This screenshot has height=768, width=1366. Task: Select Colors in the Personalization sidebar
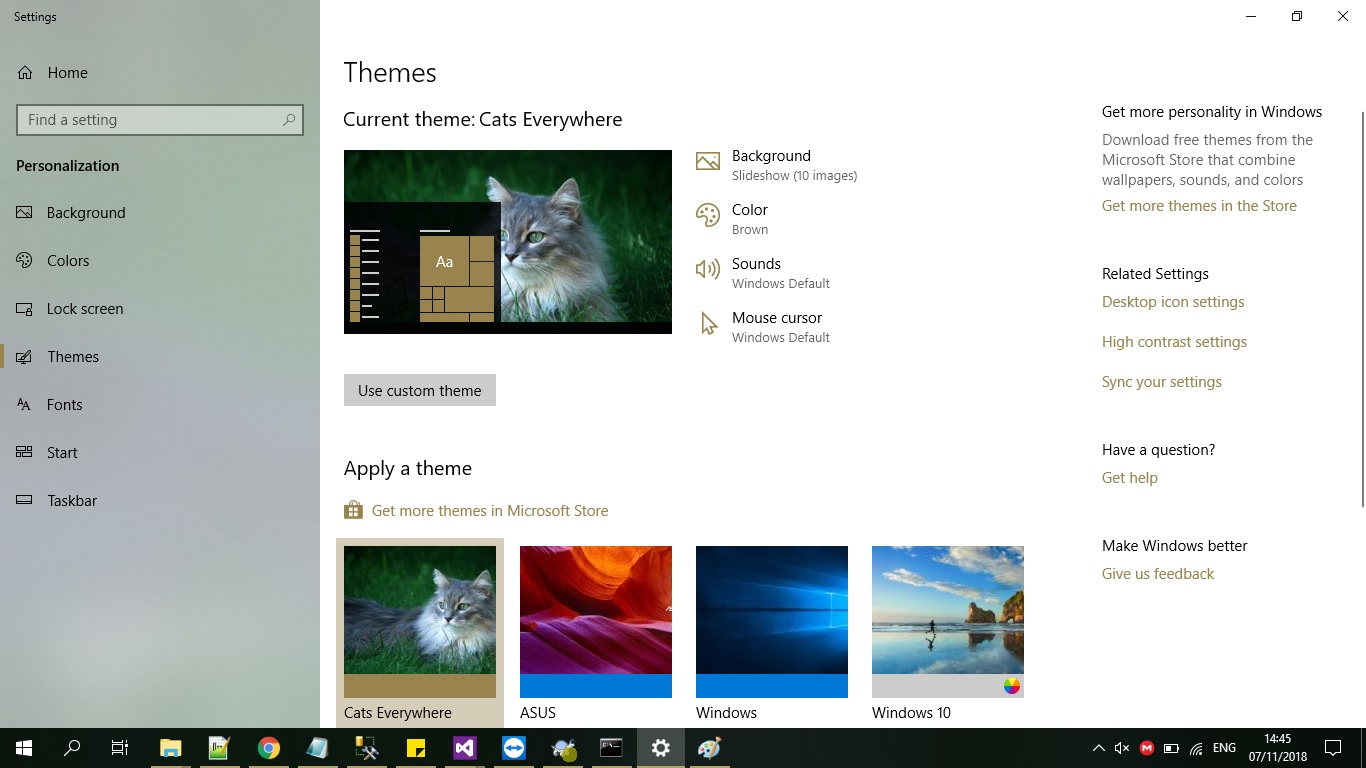click(x=67, y=260)
